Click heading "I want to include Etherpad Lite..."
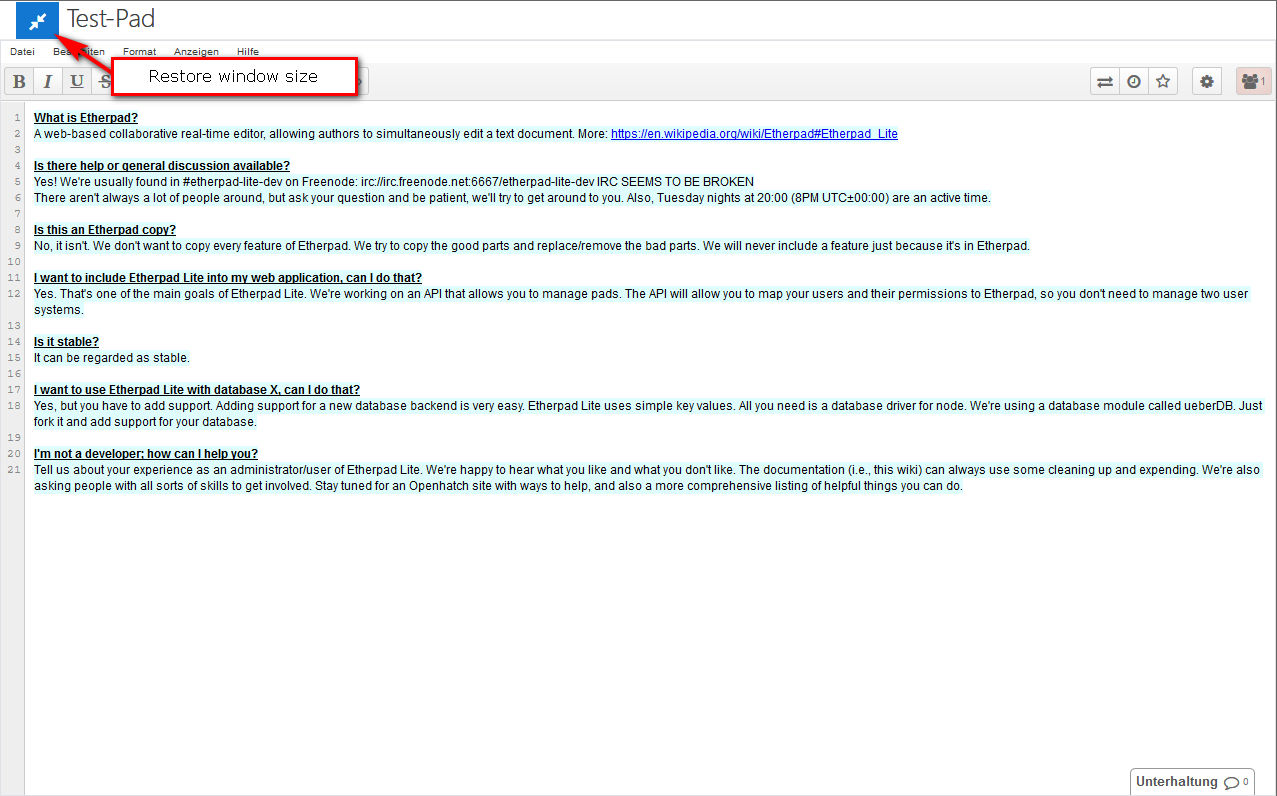This screenshot has height=796, width=1277. click(228, 278)
